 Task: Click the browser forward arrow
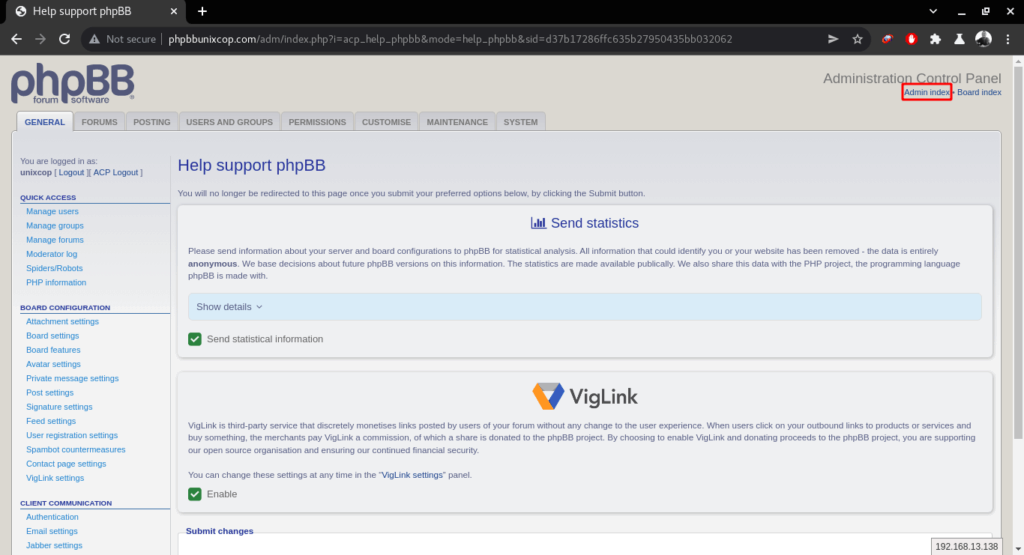pos(40,39)
